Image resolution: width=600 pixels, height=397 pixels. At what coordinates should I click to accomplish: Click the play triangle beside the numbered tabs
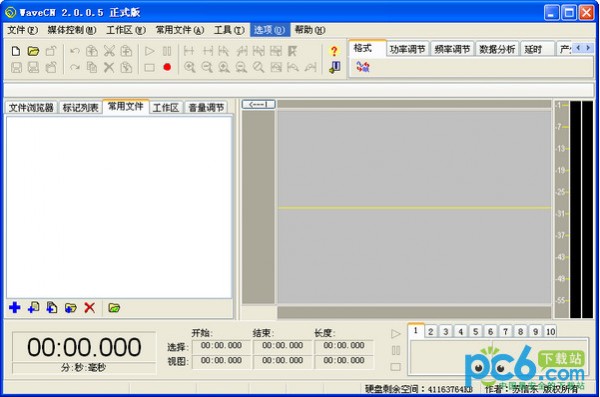(396, 334)
